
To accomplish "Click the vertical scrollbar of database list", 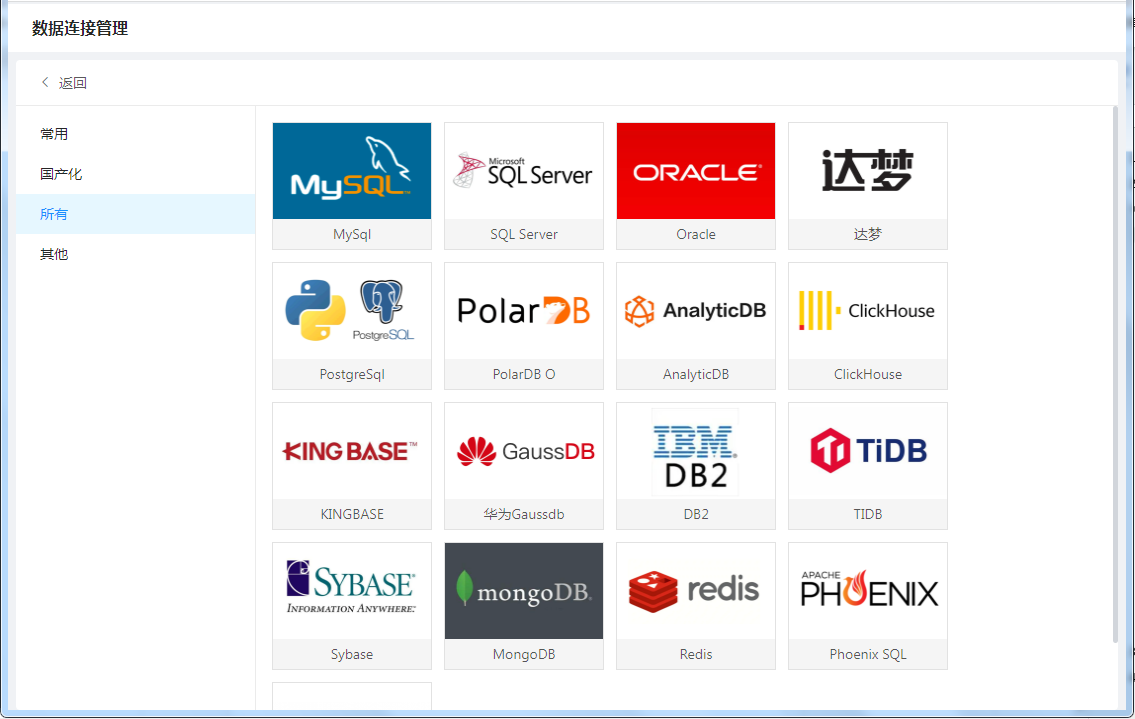I will [x=1115, y=372].
